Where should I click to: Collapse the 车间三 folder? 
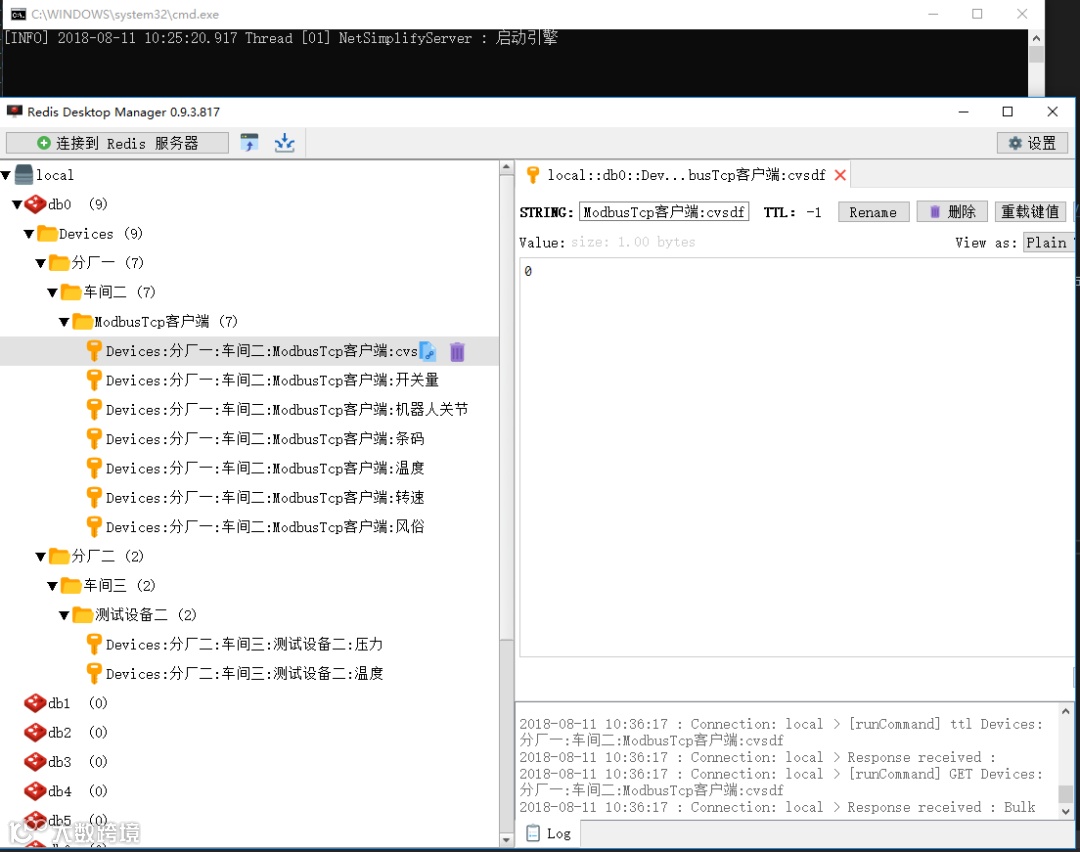52,586
